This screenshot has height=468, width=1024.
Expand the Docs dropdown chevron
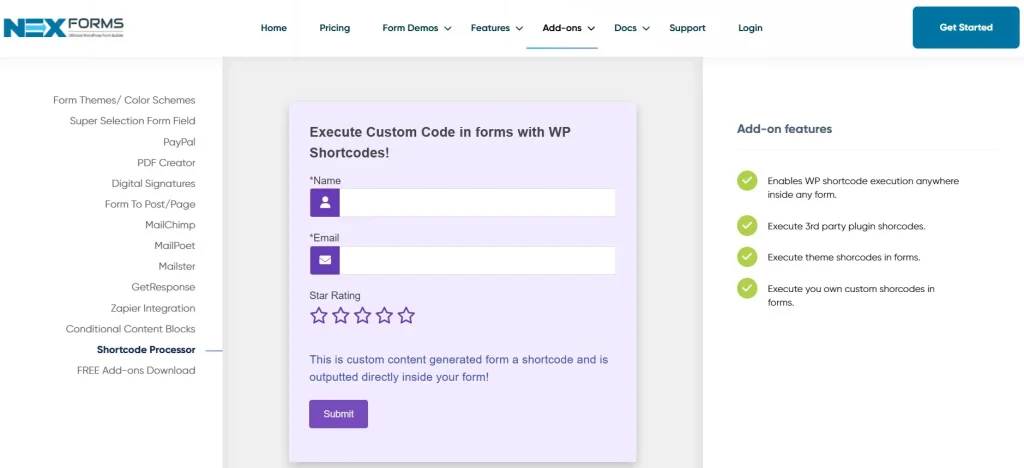point(646,29)
